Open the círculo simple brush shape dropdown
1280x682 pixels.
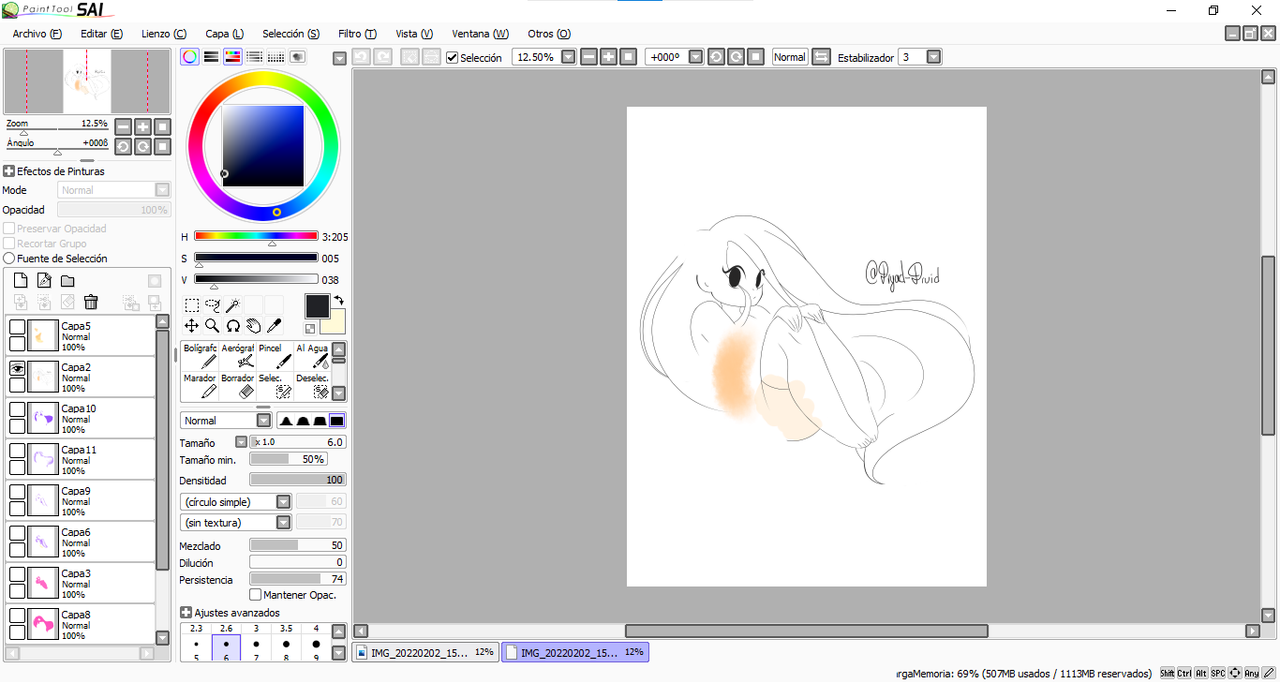283,502
